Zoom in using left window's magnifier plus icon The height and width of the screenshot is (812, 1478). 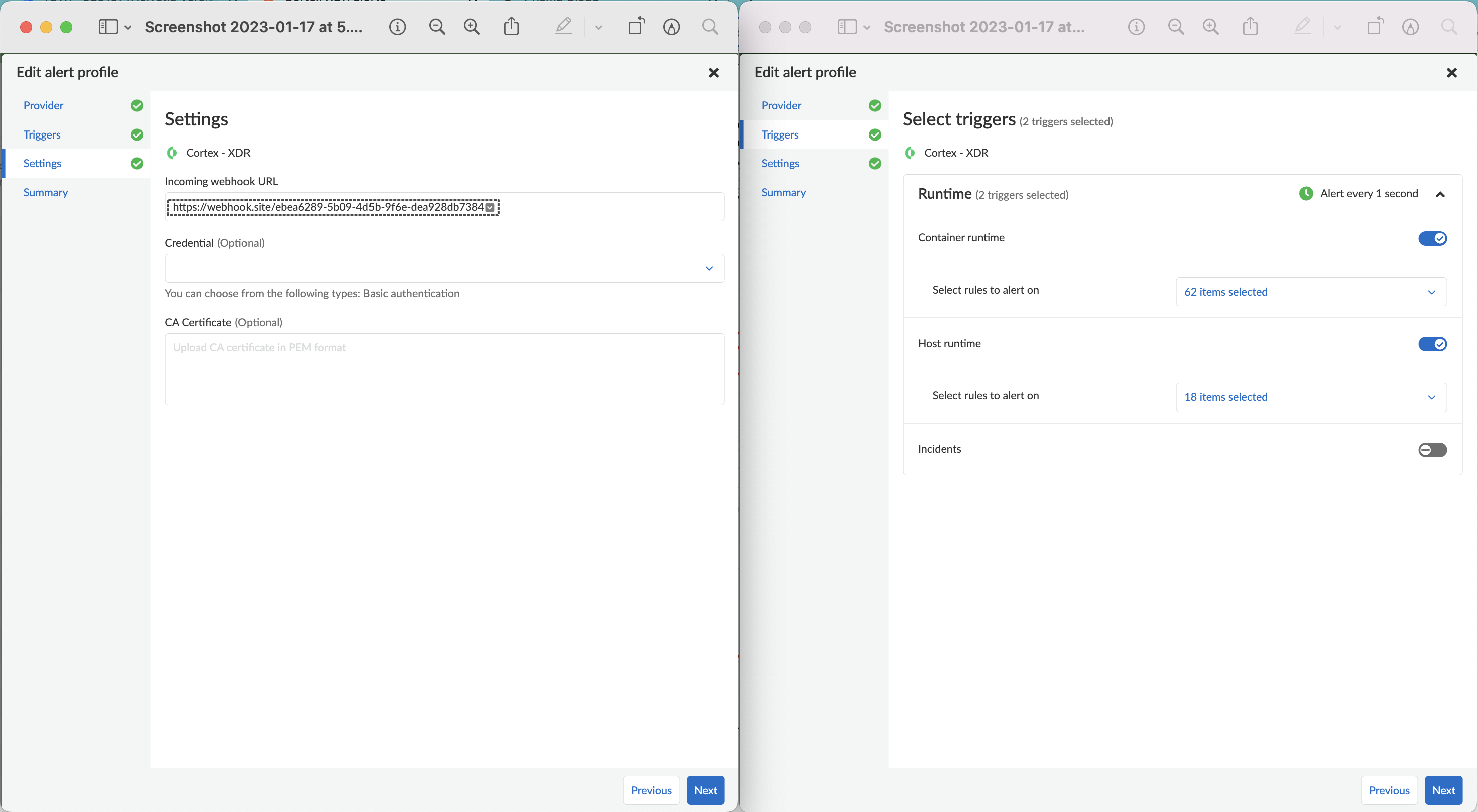pyautogui.click(x=471, y=27)
